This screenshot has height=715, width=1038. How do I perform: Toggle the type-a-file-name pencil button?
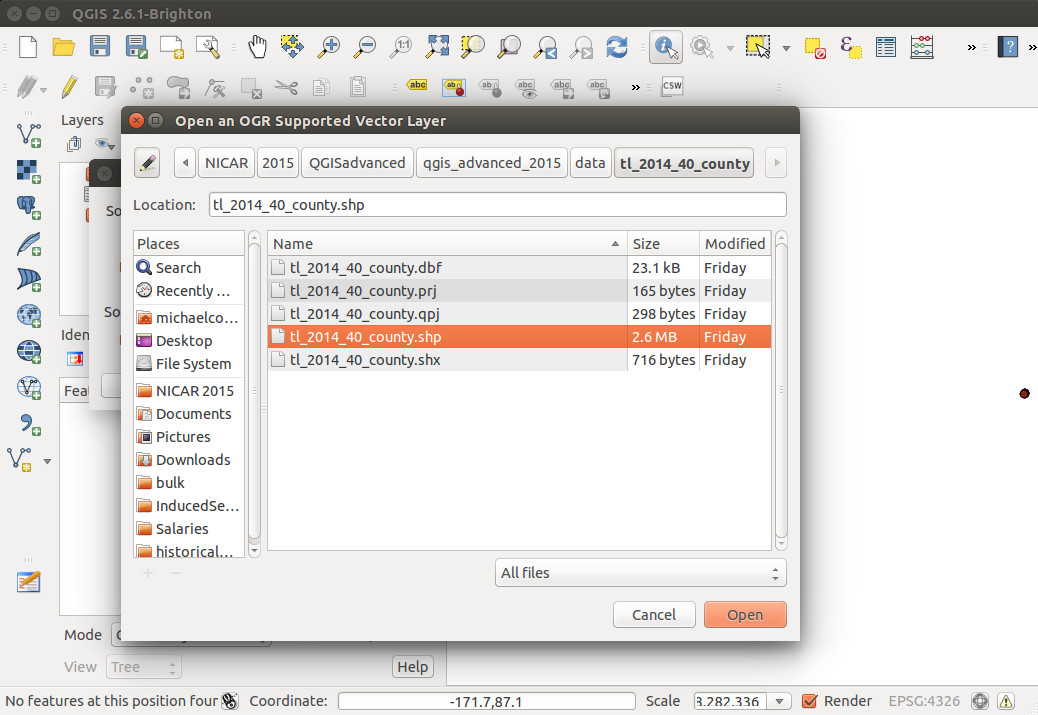click(148, 163)
